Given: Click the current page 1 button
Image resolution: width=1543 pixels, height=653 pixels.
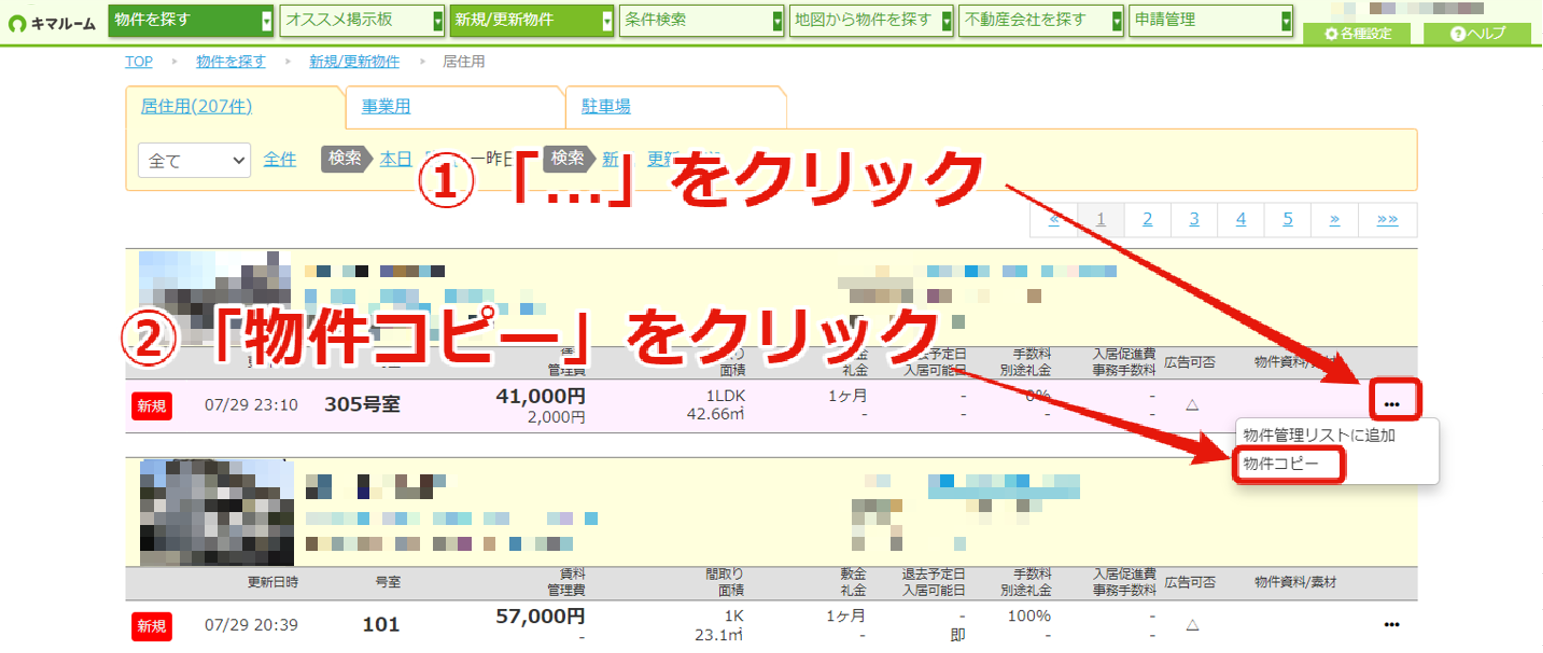Looking at the screenshot, I should (1101, 220).
